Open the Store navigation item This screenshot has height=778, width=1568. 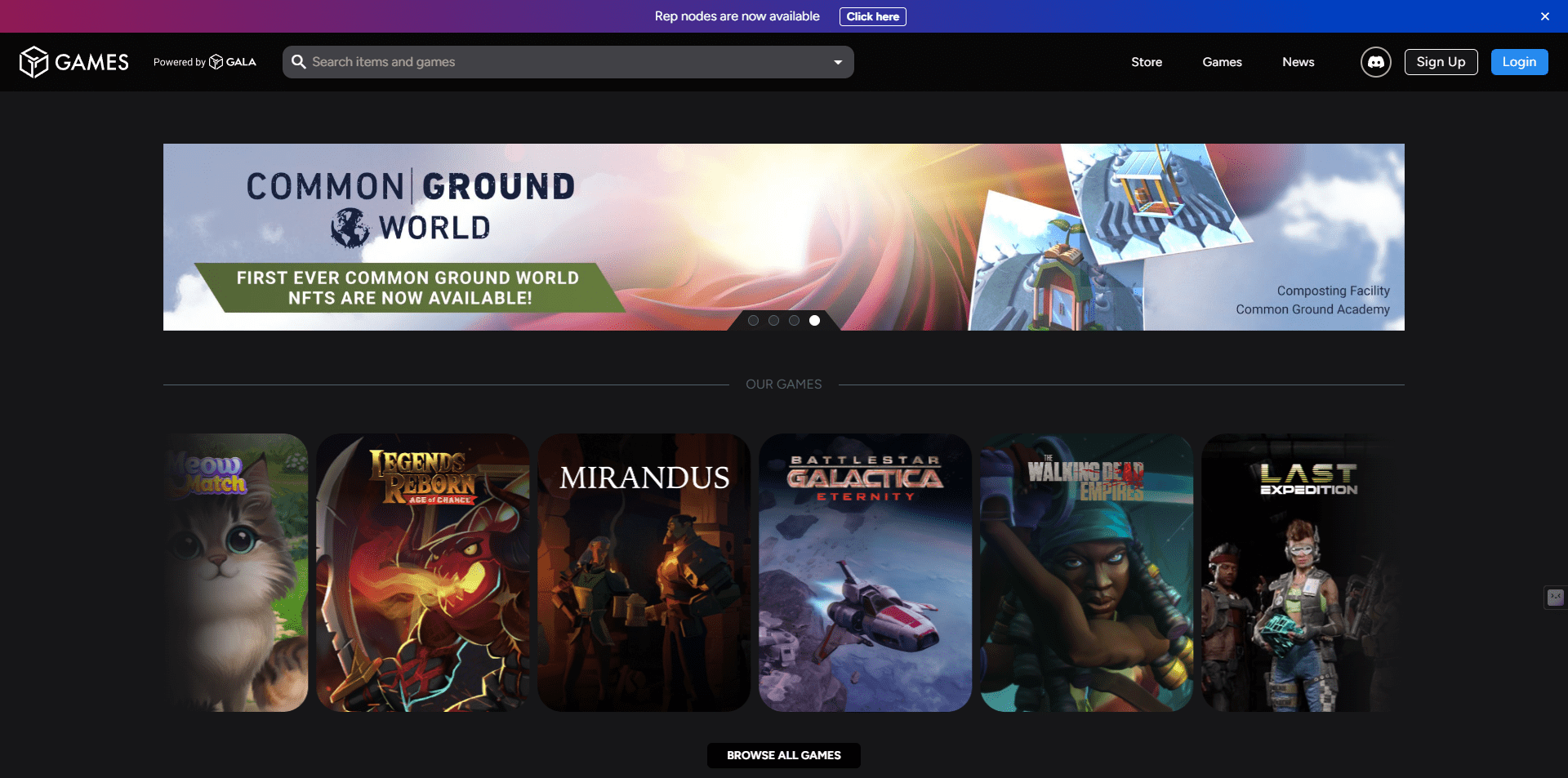point(1147,61)
